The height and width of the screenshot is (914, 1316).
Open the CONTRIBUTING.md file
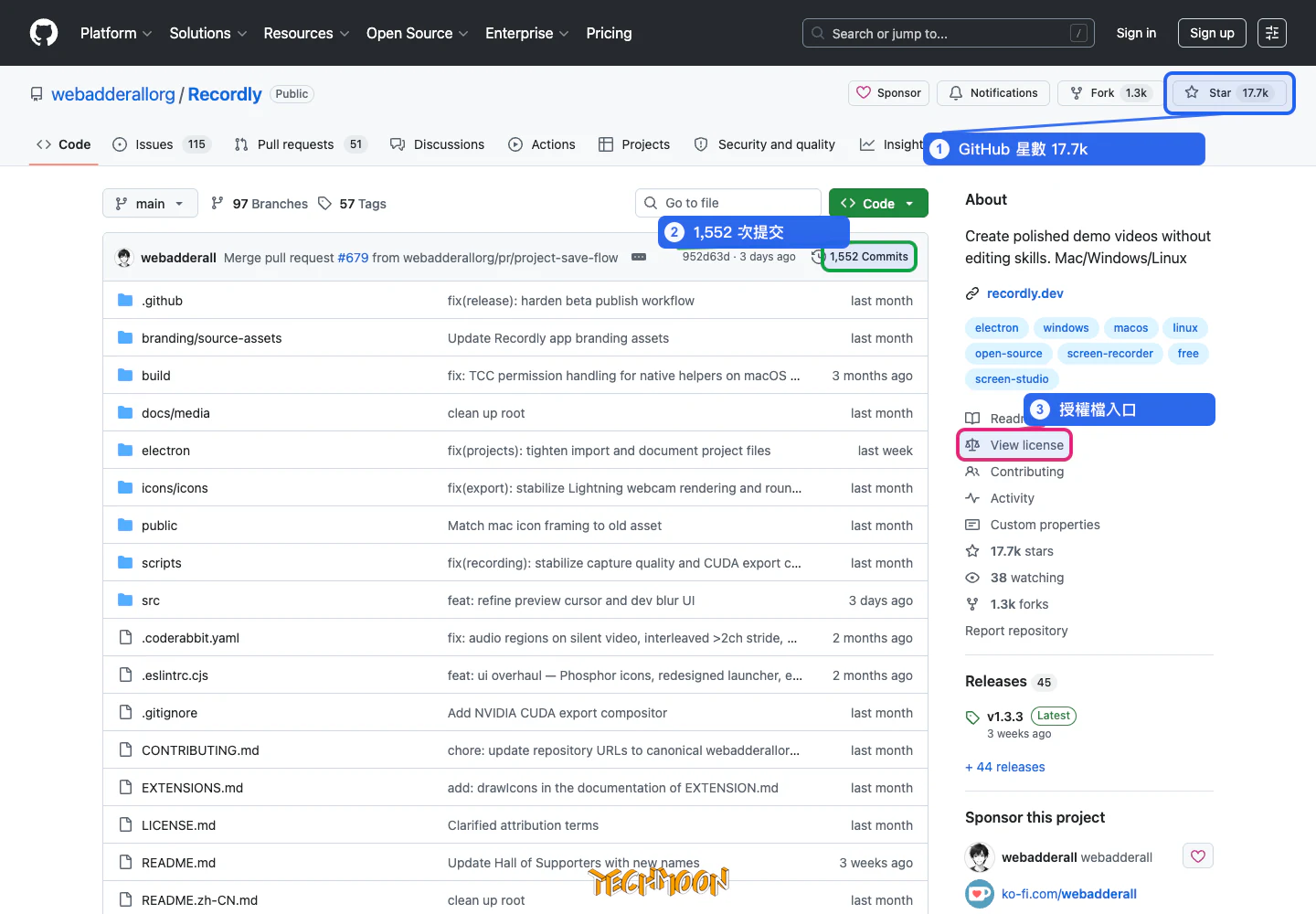point(200,750)
